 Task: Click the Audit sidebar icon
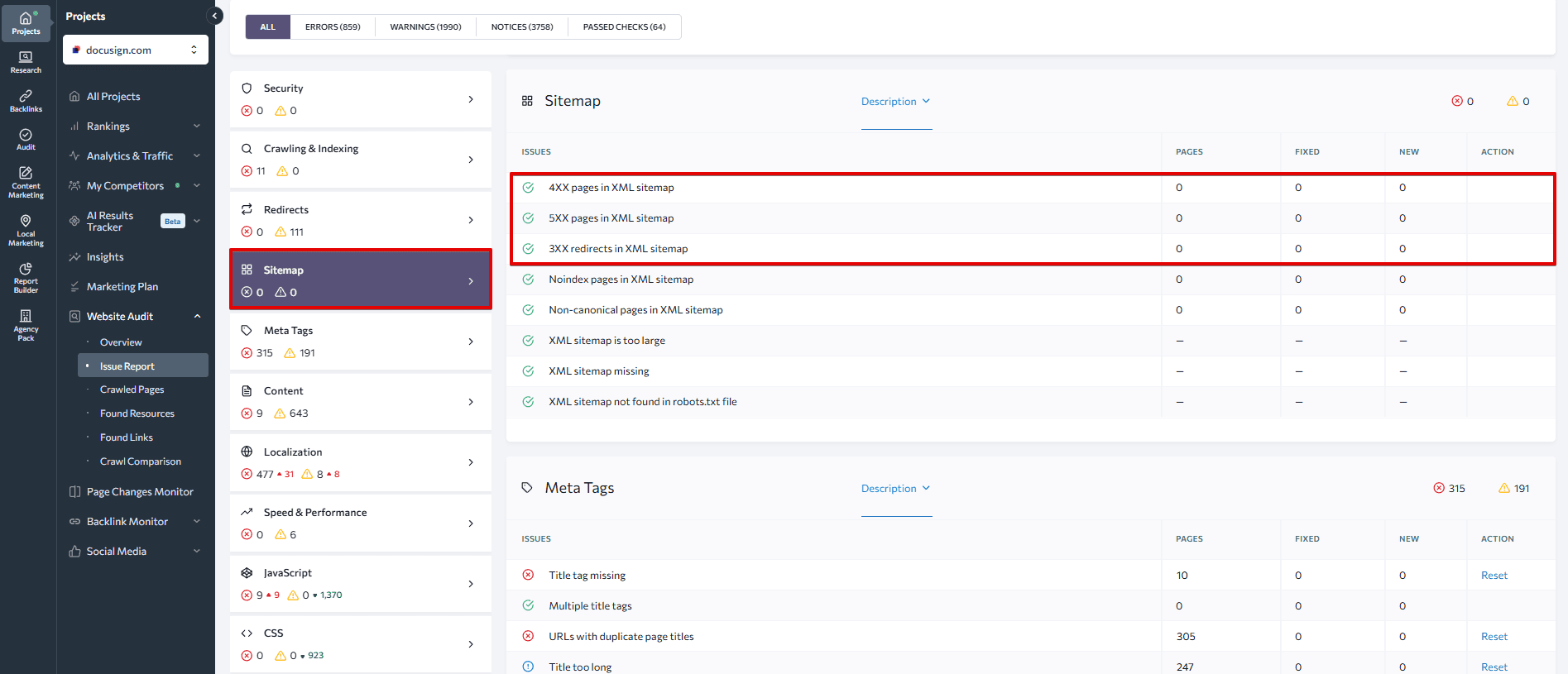click(26, 139)
